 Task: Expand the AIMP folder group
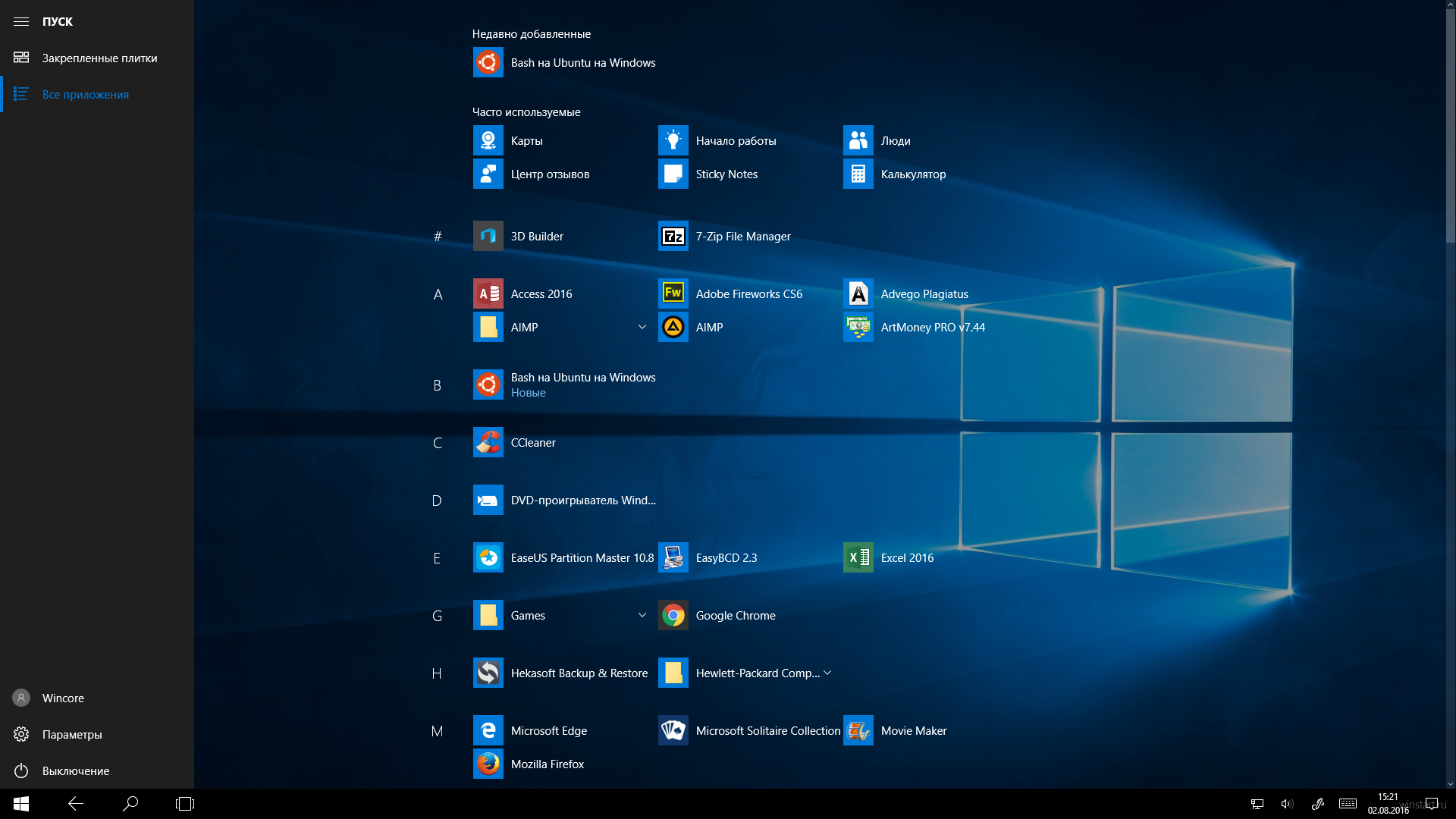pos(640,326)
